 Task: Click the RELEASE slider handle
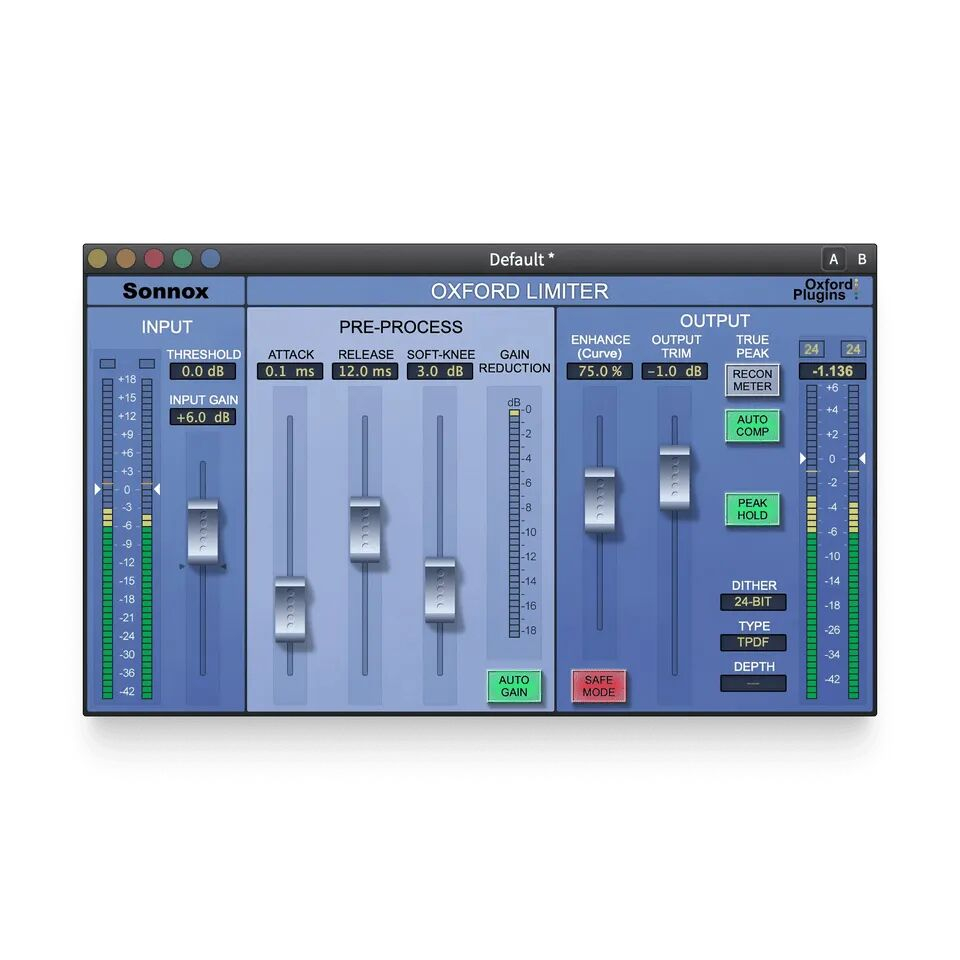pos(365,528)
